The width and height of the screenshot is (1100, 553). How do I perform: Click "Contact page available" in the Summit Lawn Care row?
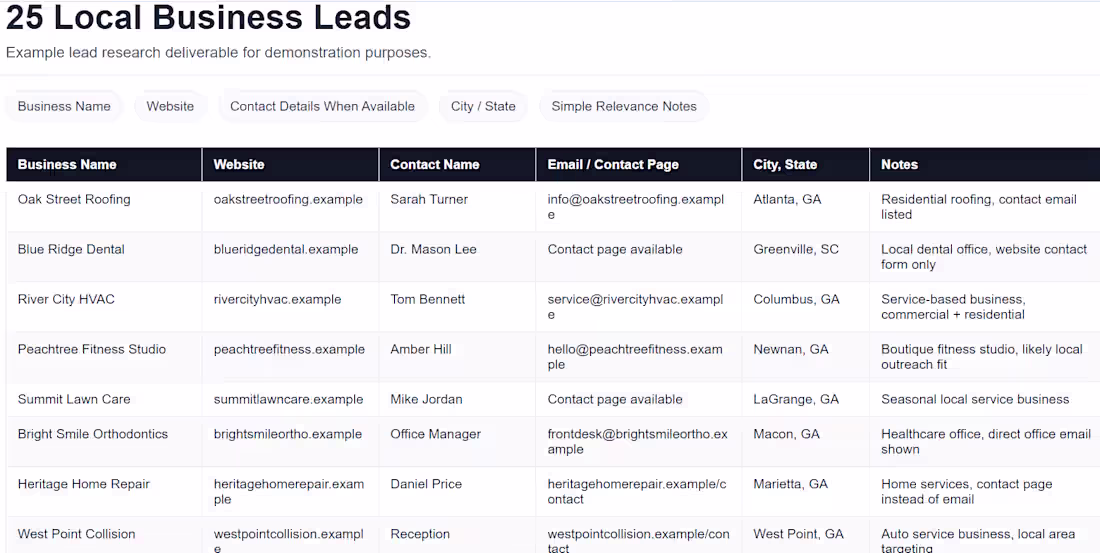615,399
